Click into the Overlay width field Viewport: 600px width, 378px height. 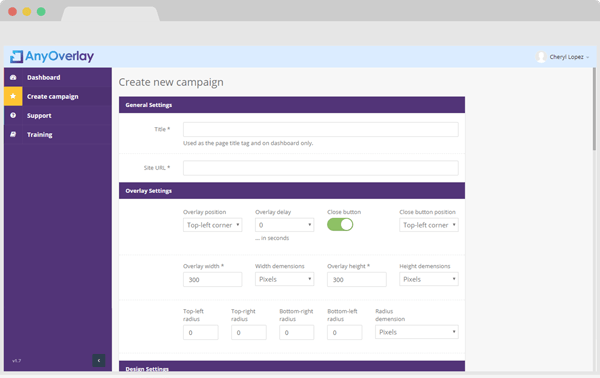point(212,279)
